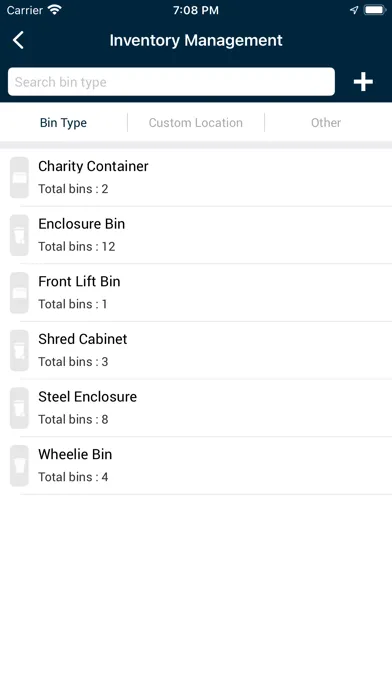Viewport: 392px width, 696px height.
Task: Switch to the Bin Type tab
Action: click(x=63, y=123)
